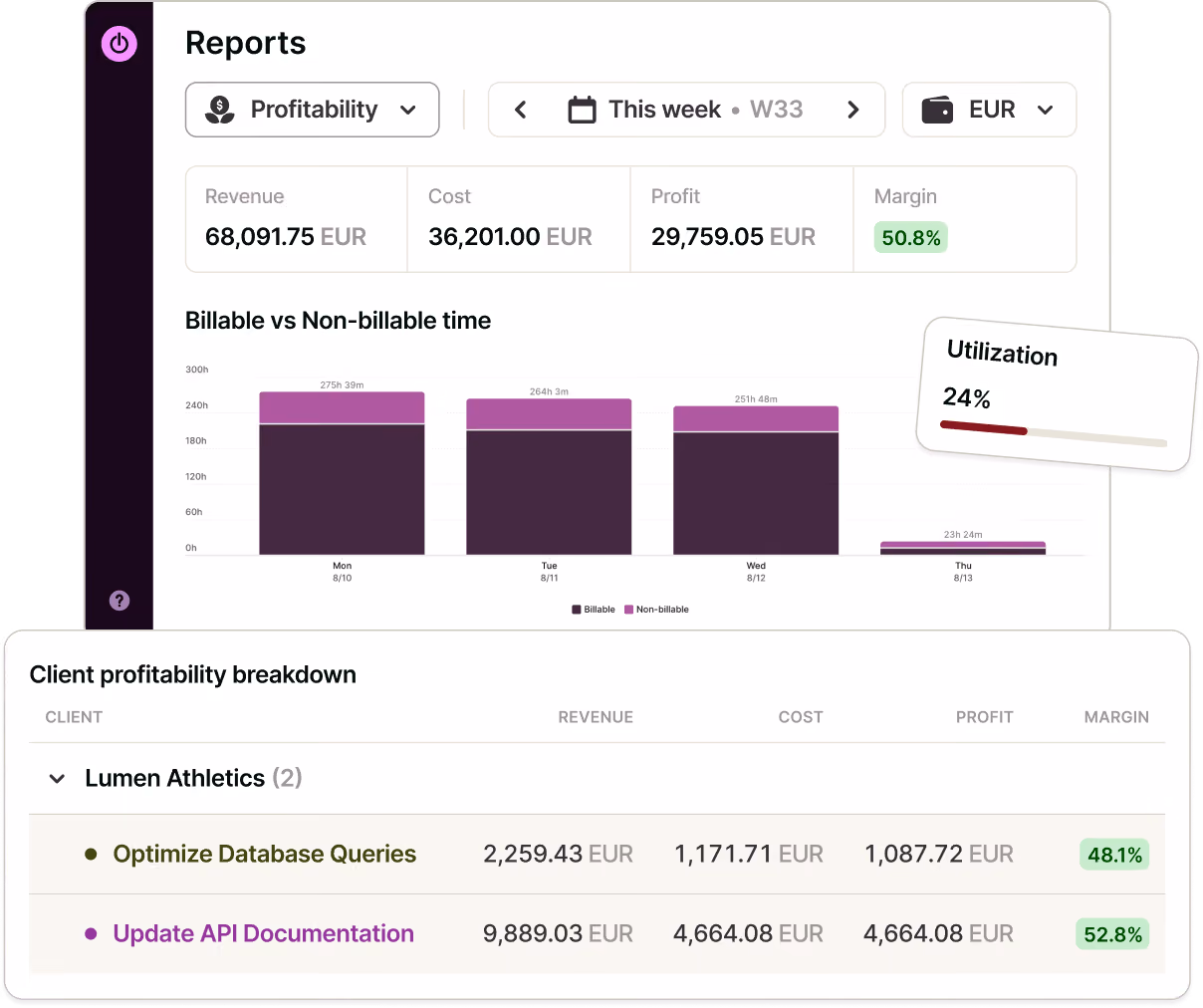The image size is (1203, 1008).
Task: Toggle Non-billable series in chart legend
Action: click(656, 610)
